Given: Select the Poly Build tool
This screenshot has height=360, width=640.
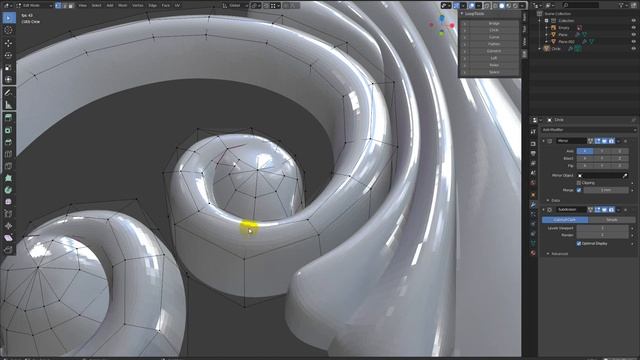Looking at the screenshot, I should point(9,178).
